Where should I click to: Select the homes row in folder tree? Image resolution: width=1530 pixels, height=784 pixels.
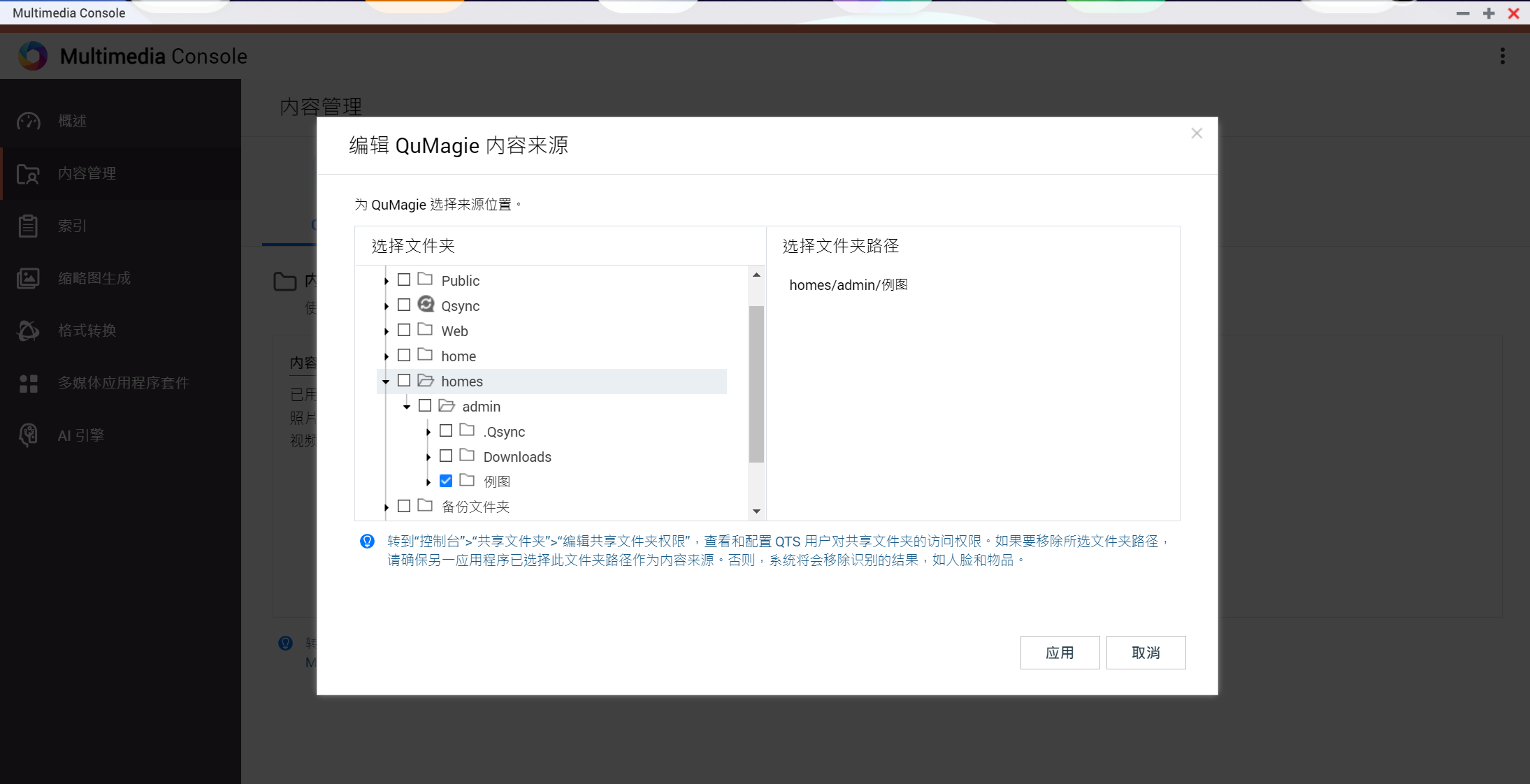tap(551, 382)
